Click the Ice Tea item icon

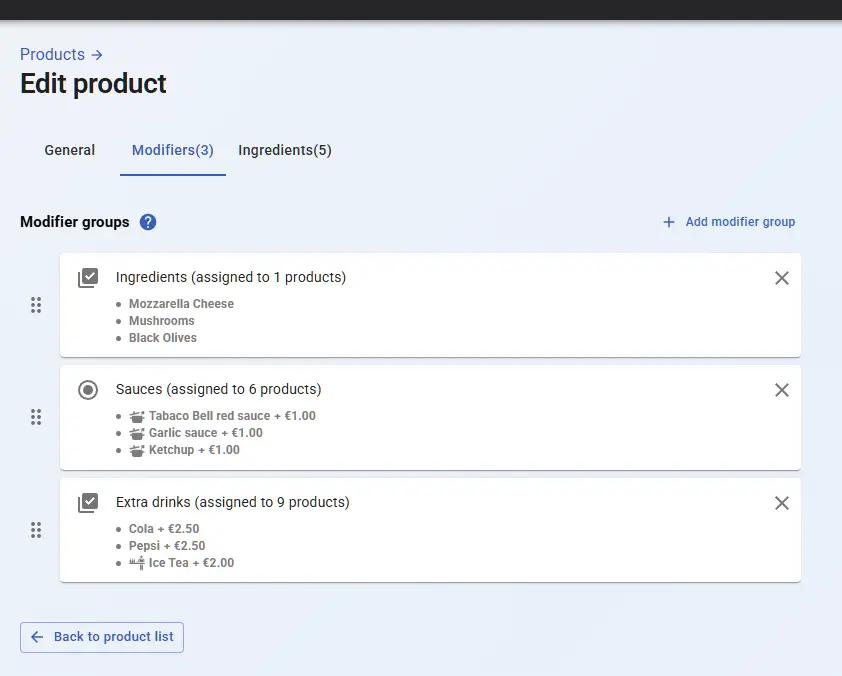tap(137, 563)
